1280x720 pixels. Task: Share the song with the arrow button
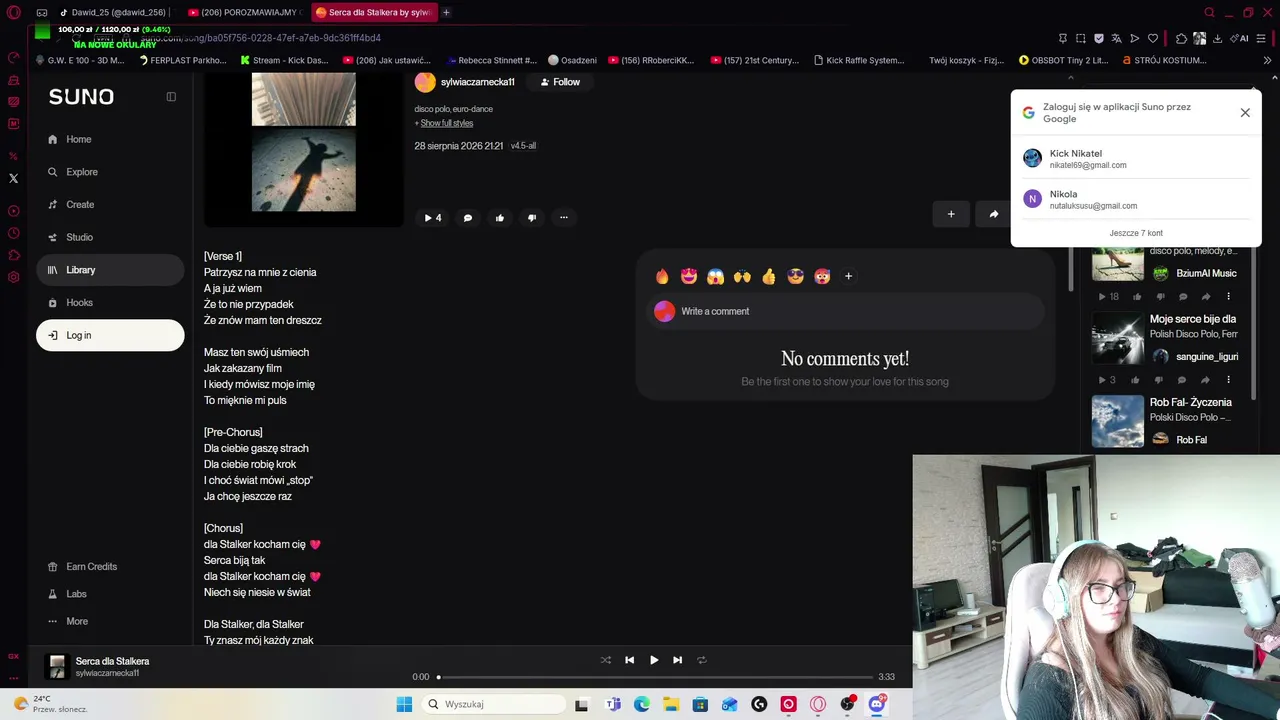coord(993,214)
